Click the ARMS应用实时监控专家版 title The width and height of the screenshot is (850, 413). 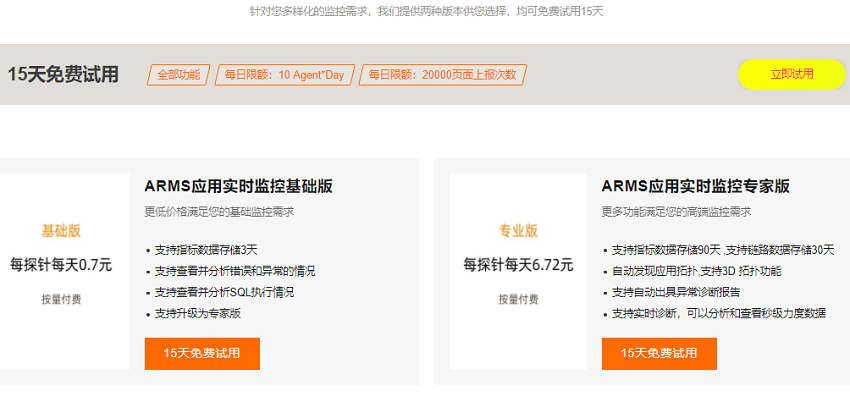click(696, 186)
